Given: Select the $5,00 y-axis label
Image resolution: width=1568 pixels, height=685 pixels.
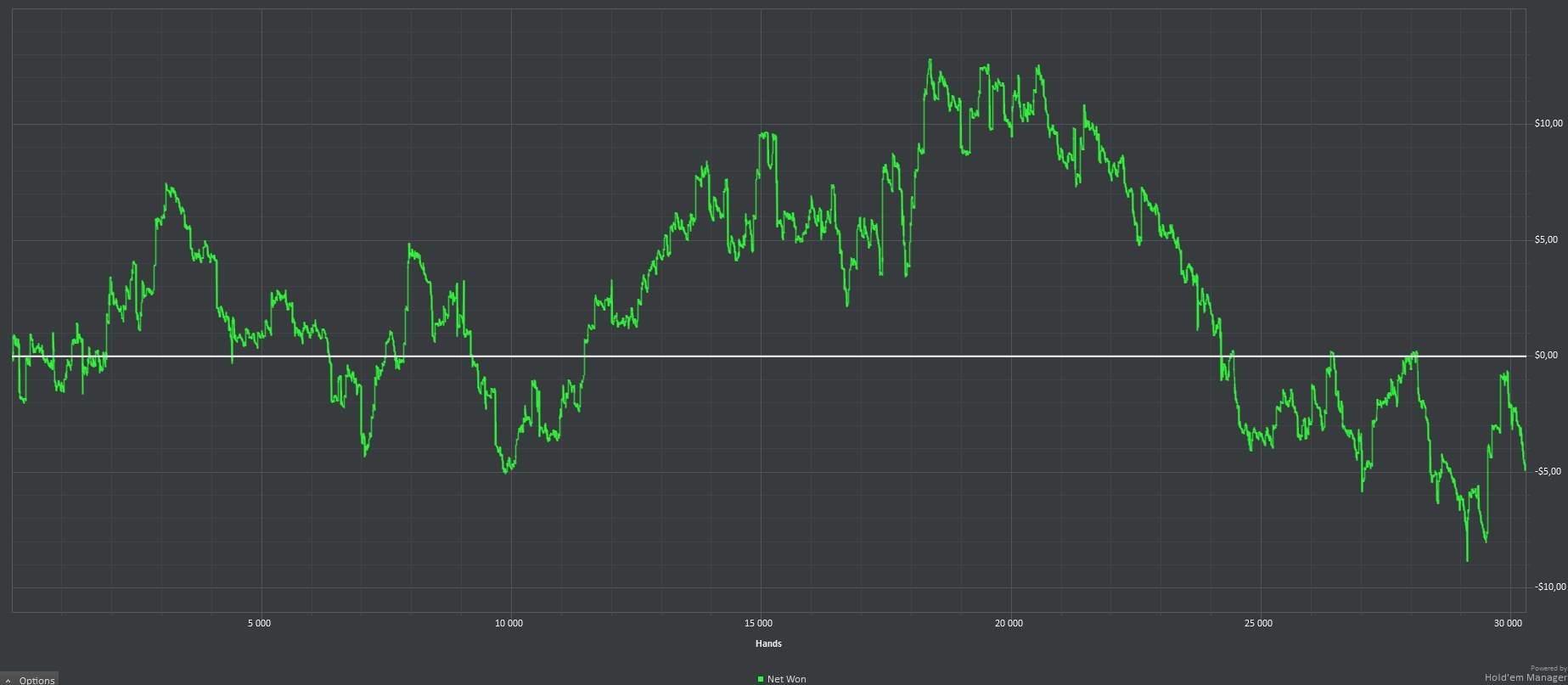Looking at the screenshot, I should tap(1548, 239).
